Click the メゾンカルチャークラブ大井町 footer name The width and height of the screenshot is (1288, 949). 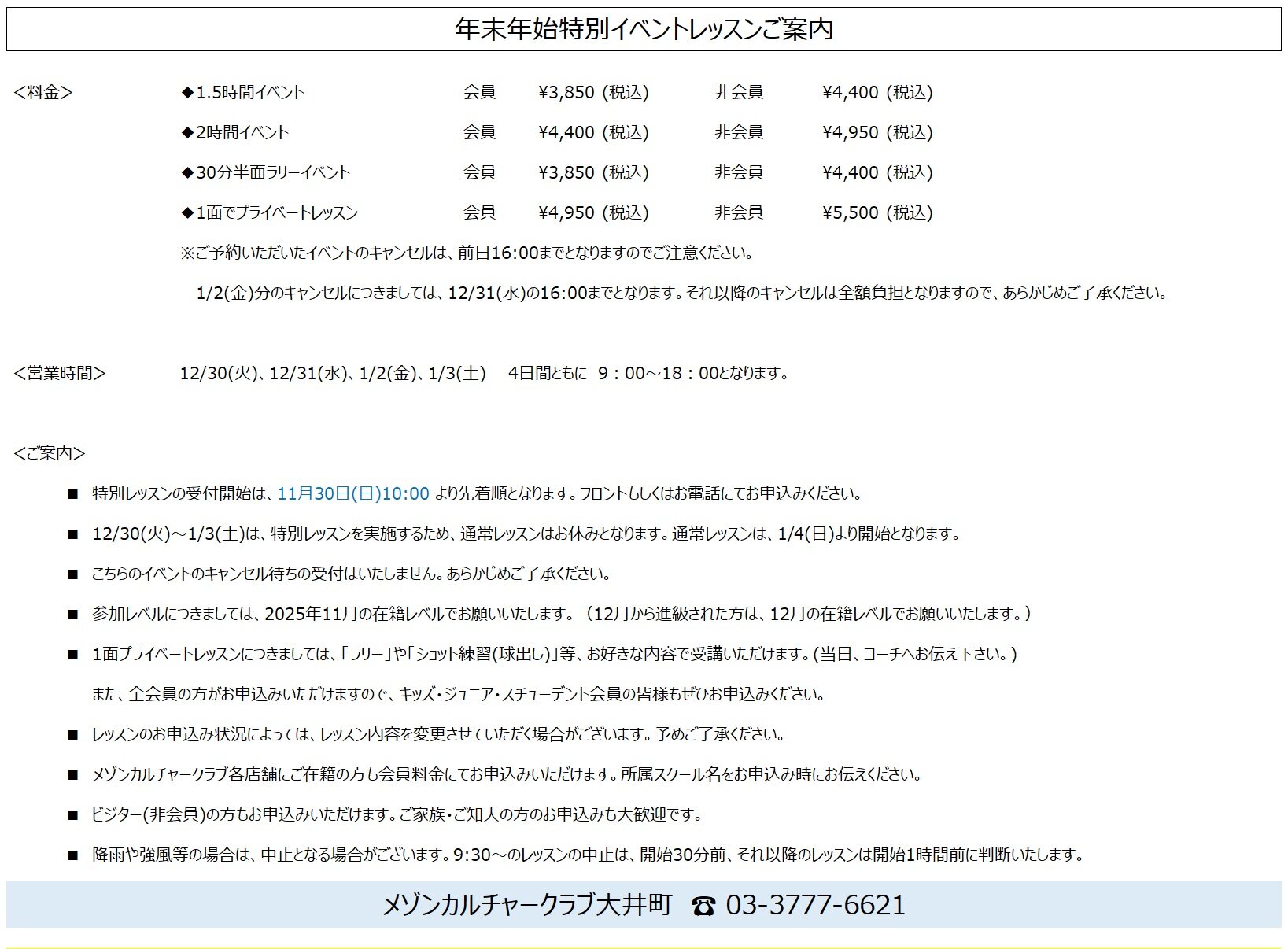527,905
